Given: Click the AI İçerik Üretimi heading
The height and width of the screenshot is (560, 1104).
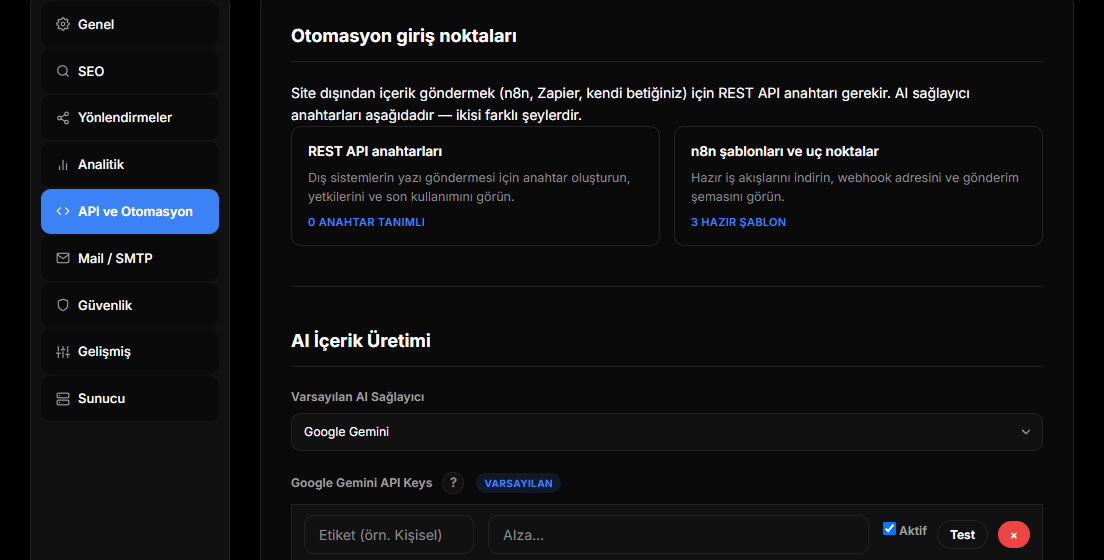Looking at the screenshot, I should 360,341.
